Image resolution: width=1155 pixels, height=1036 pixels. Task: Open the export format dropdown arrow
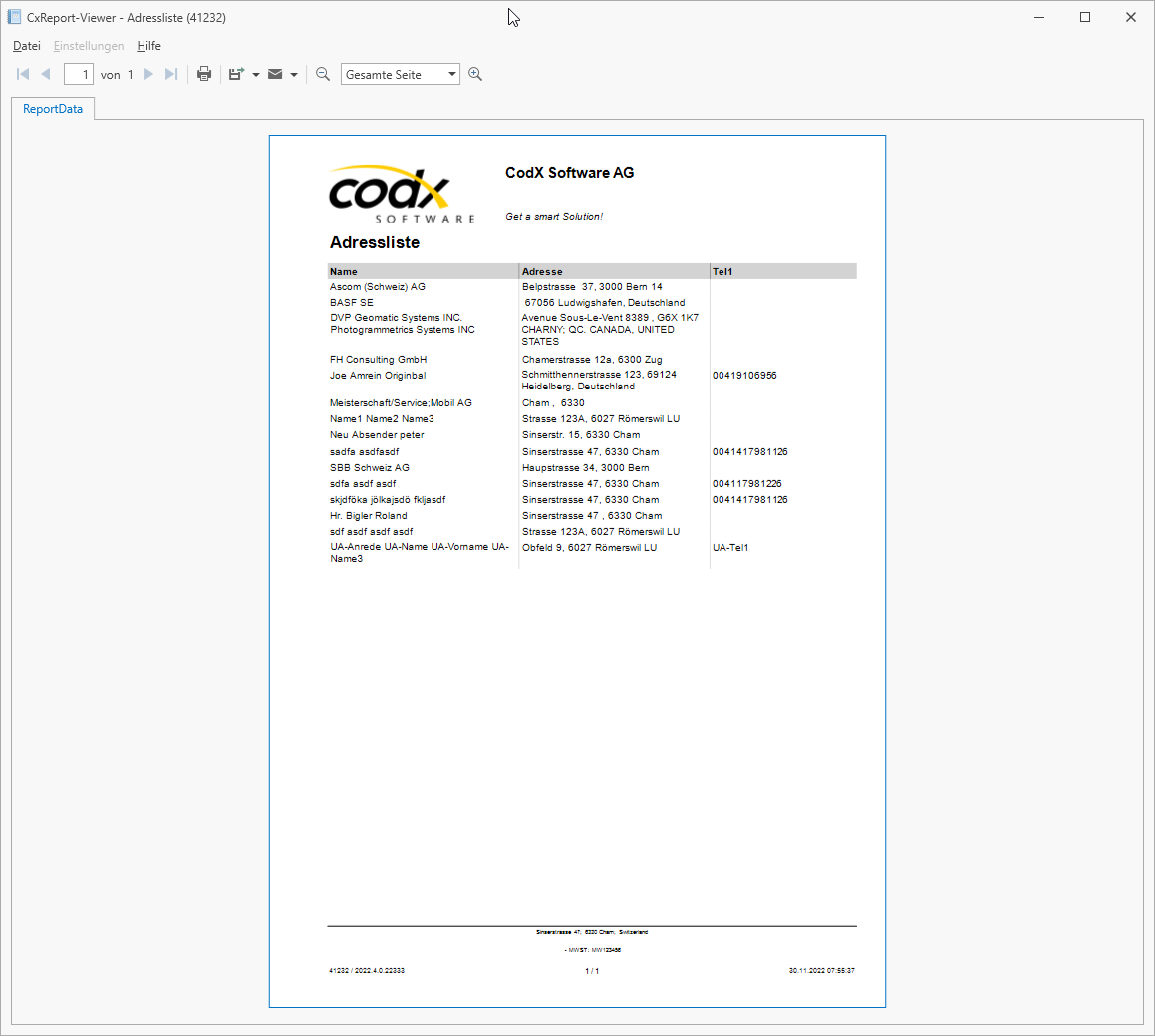(255, 73)
